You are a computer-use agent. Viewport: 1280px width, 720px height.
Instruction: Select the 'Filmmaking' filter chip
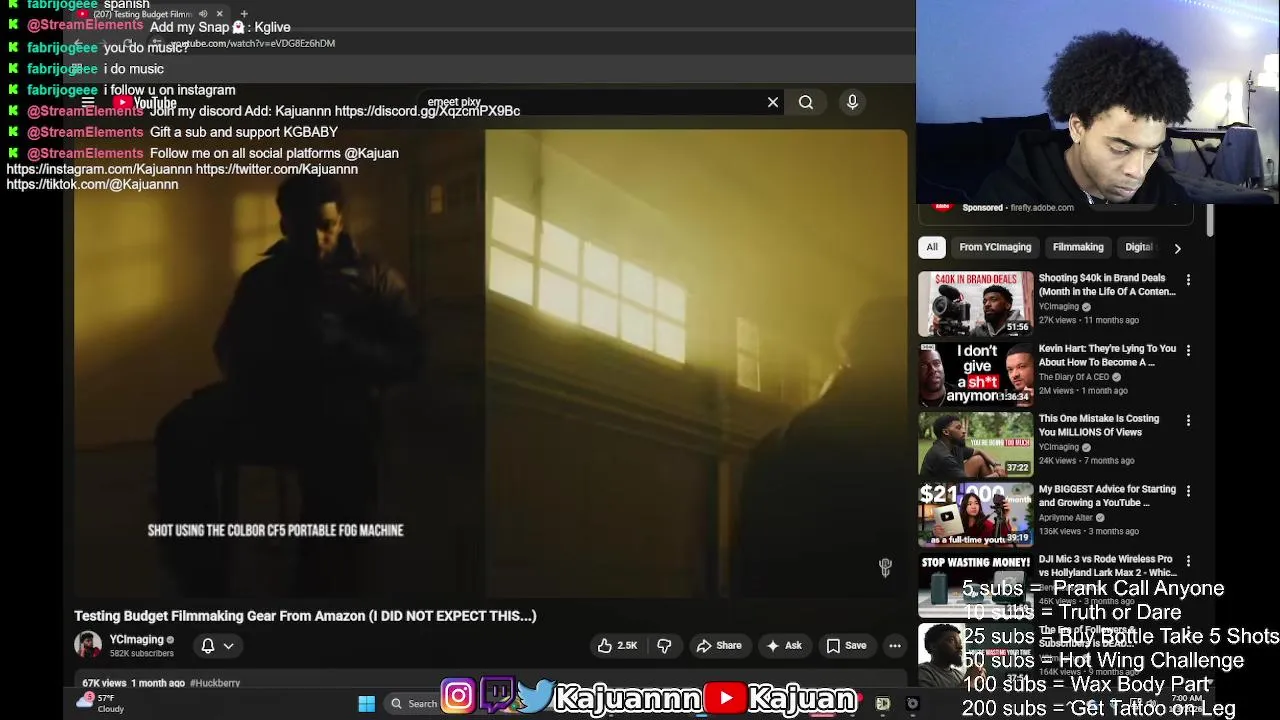[x=1078, y=247]
